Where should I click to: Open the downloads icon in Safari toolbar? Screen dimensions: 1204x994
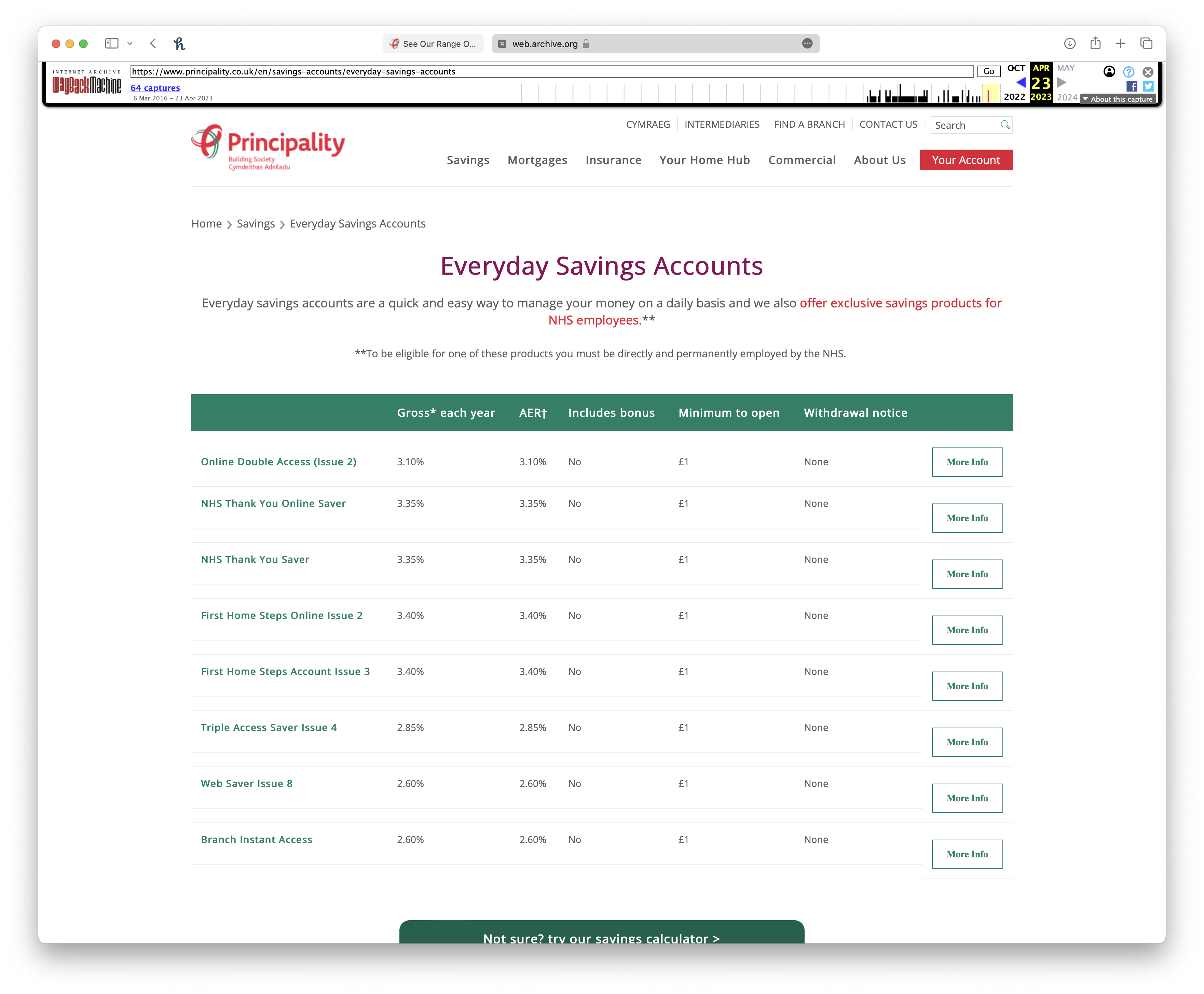coord(1069,43)
